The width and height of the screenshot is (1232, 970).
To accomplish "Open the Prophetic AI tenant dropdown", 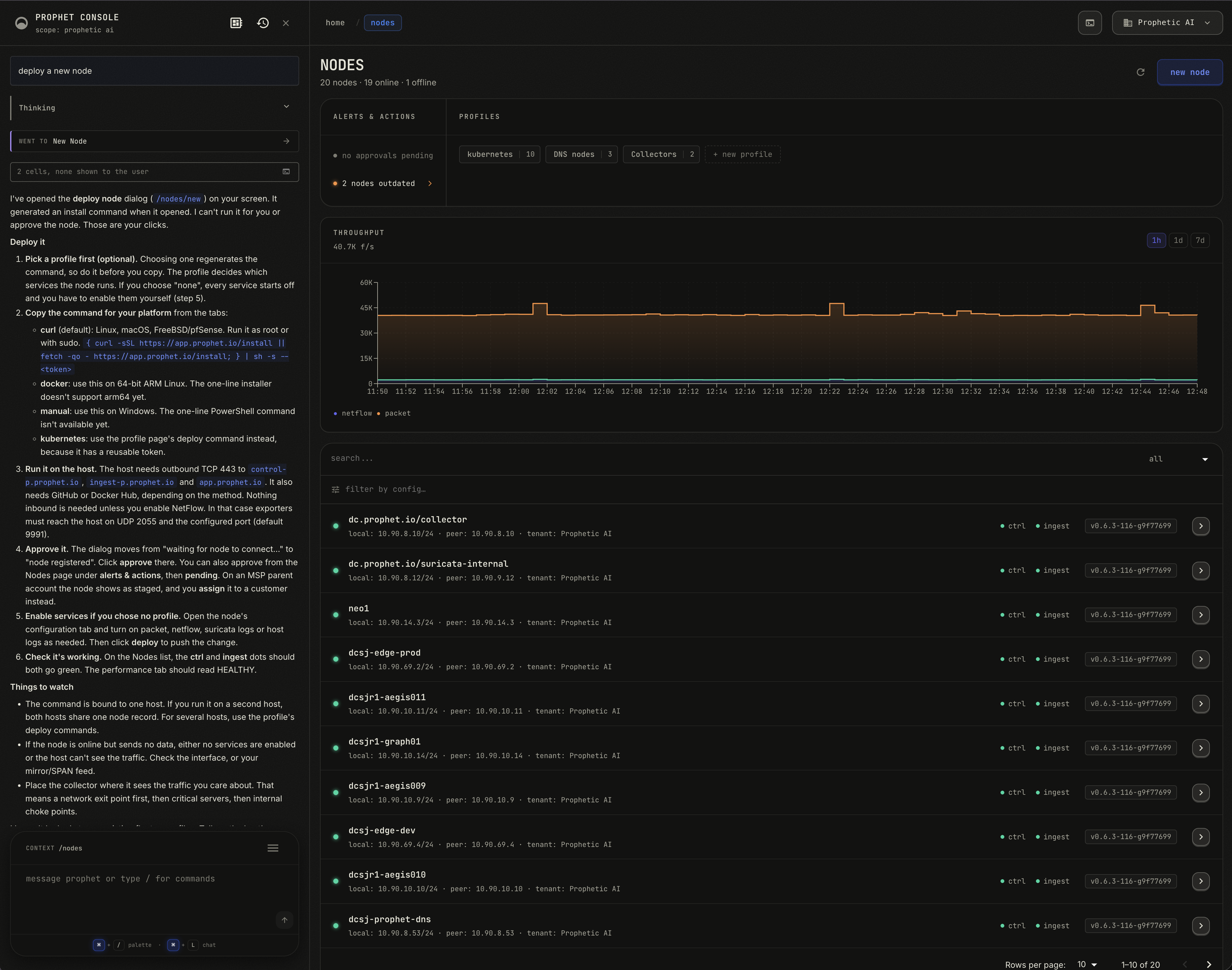I will (x=1167, y=23).
